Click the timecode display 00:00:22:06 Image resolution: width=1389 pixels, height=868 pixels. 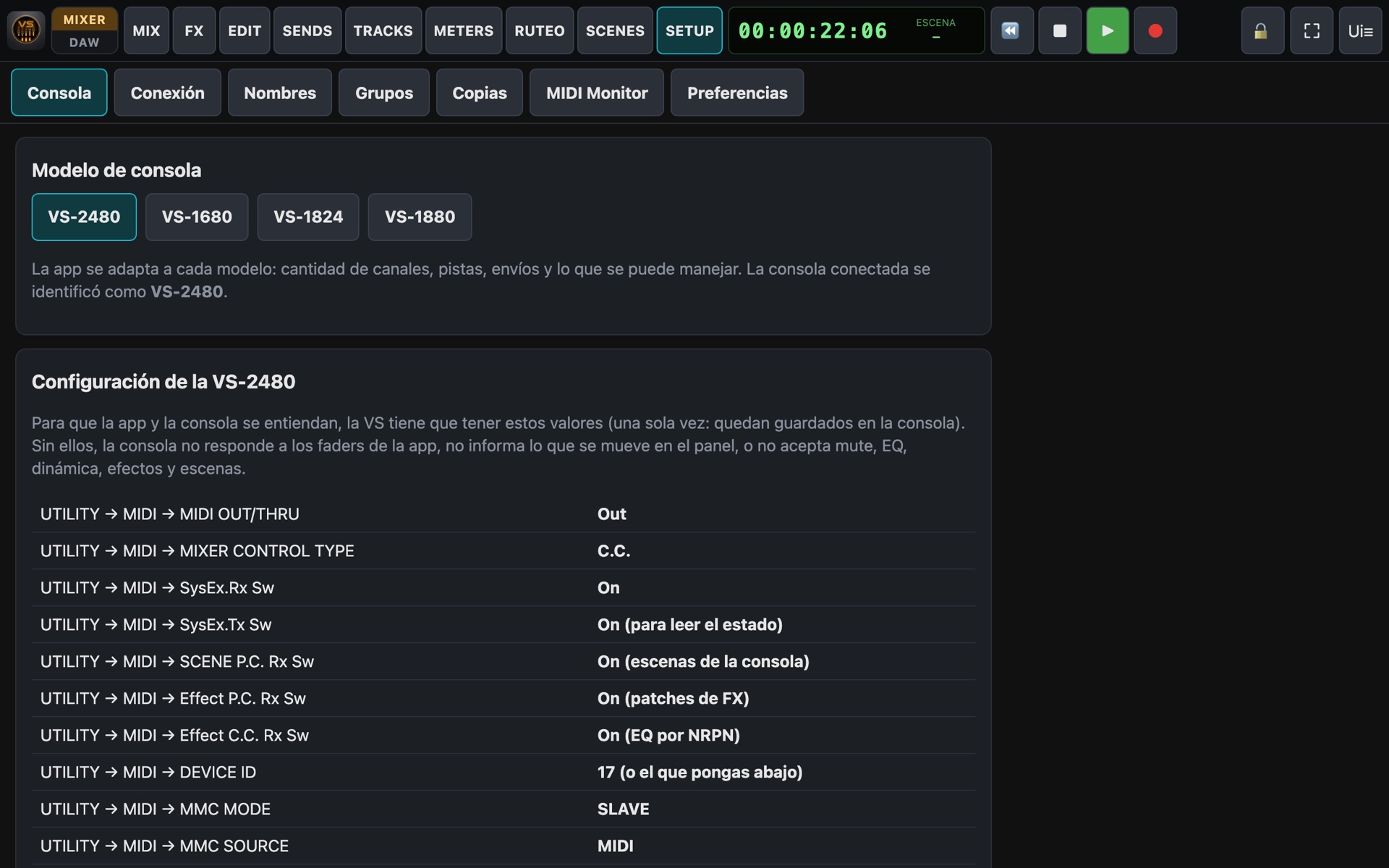point(812,31)
